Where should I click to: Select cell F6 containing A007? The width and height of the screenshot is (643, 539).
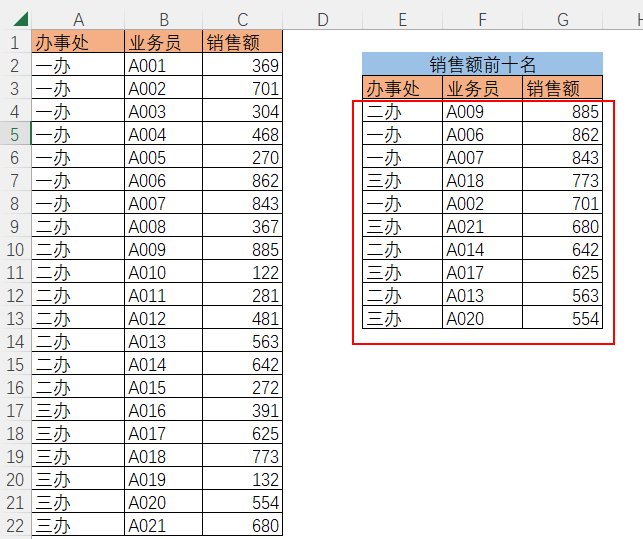tap(482, 157)
